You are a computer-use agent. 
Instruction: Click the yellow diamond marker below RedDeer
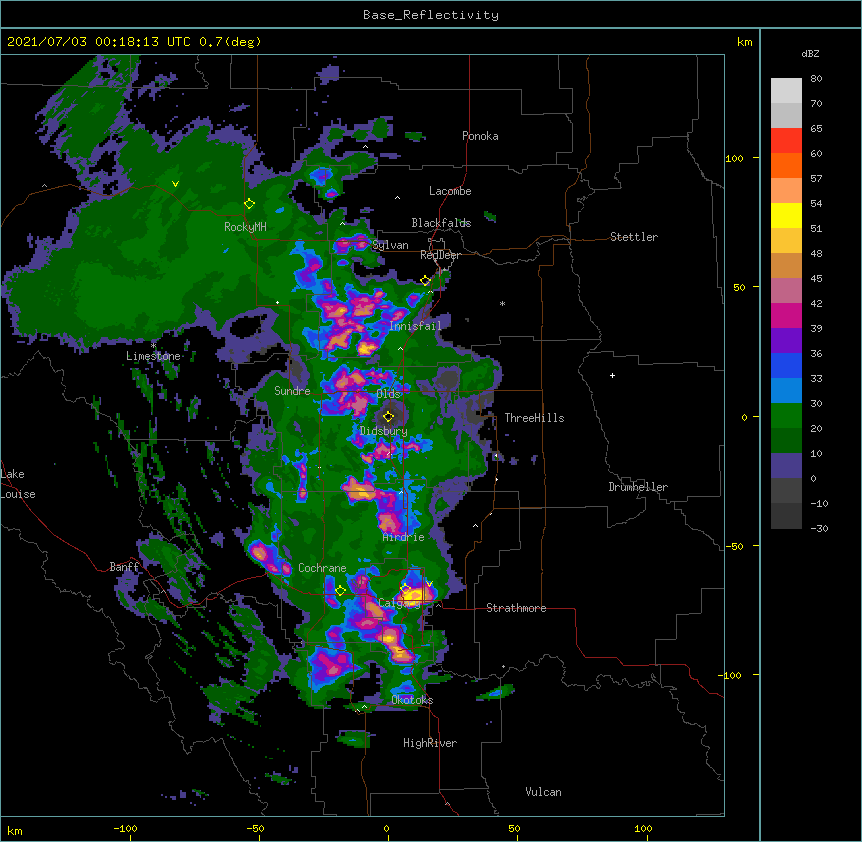[425, 281]
